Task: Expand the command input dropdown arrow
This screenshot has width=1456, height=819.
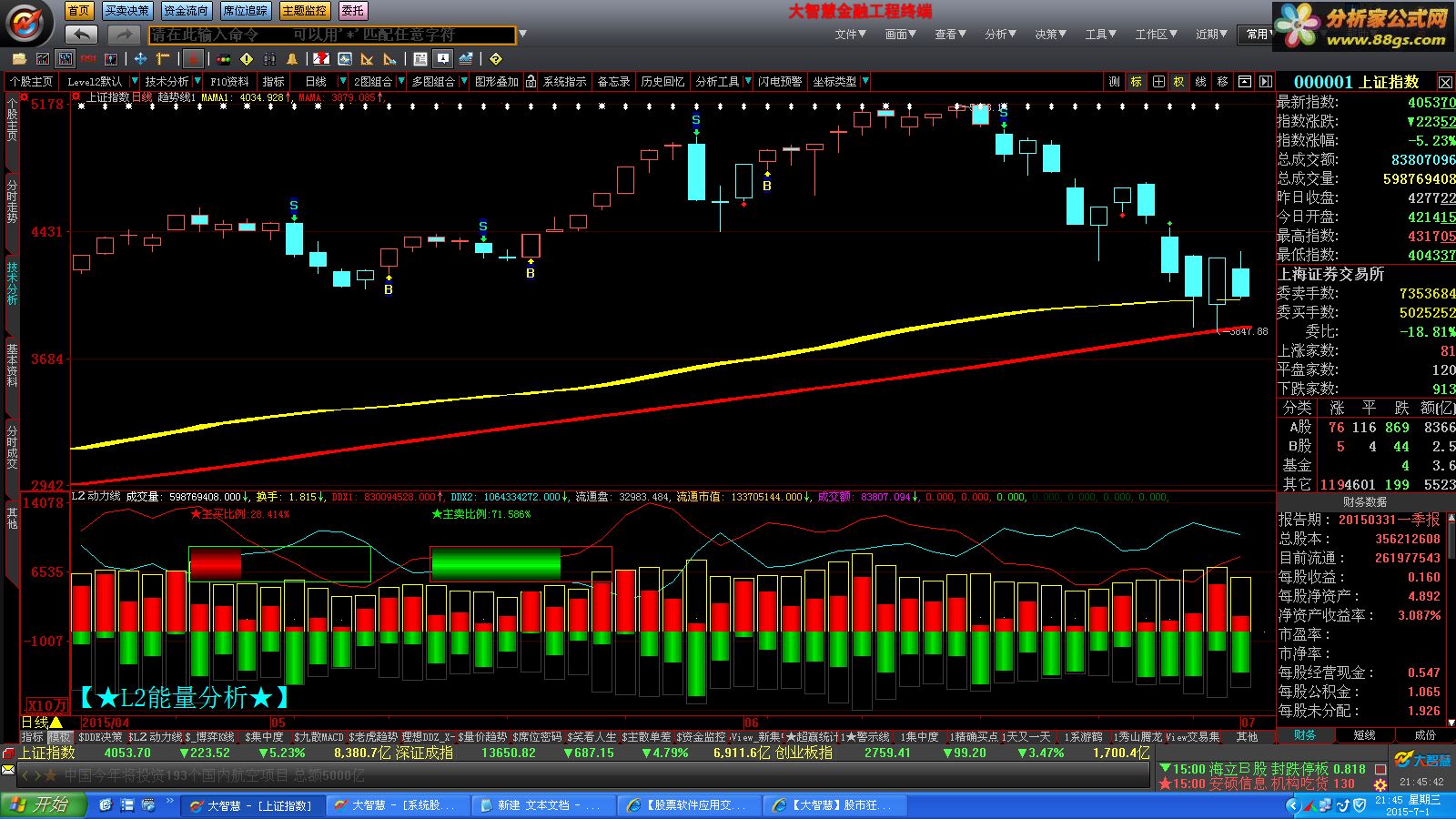Action: pos(523,35)
